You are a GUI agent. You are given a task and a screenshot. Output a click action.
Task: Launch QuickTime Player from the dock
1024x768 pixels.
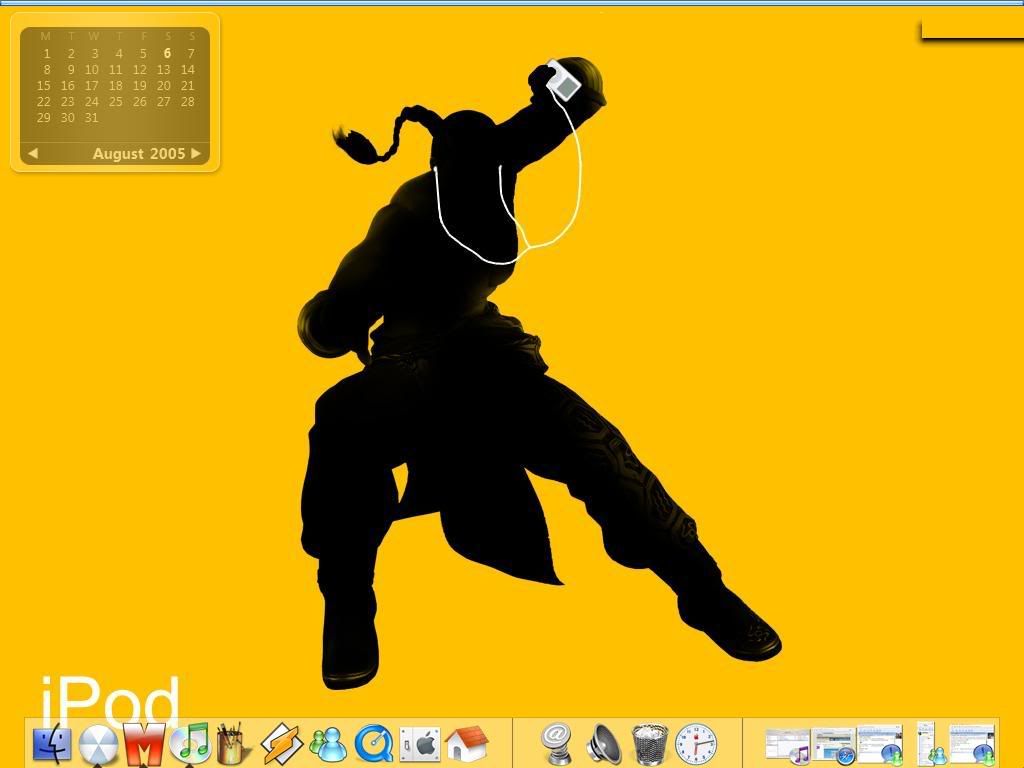(x=374, y=744)
